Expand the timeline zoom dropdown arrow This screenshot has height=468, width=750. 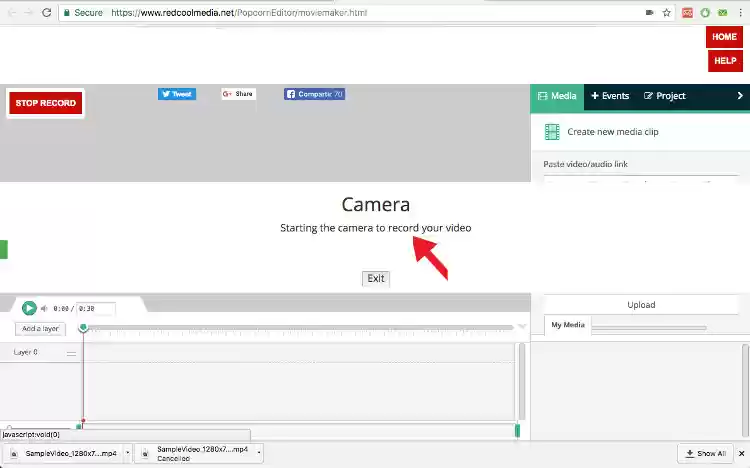(x=522, y=327)
